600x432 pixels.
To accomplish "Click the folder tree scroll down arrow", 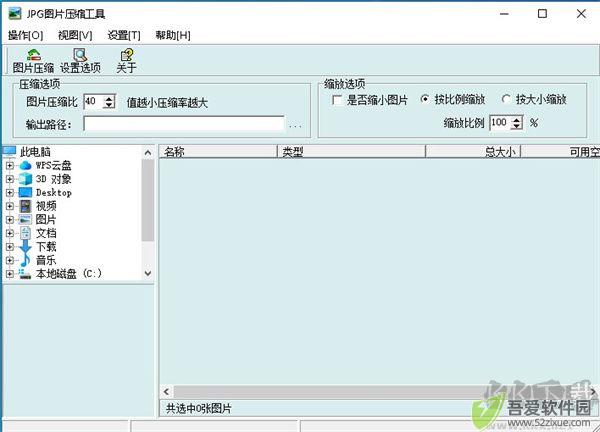I will pyautogui.click(x=148, y=274).
